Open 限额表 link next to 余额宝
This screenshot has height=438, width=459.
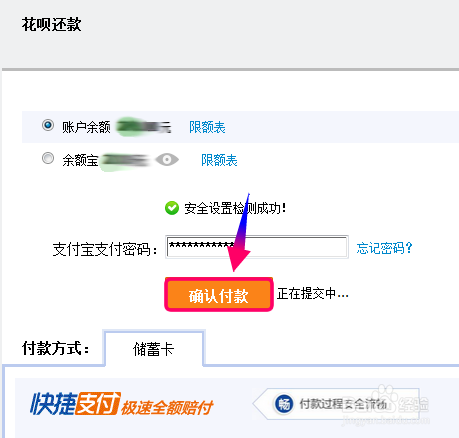click(x=219, y=160)
